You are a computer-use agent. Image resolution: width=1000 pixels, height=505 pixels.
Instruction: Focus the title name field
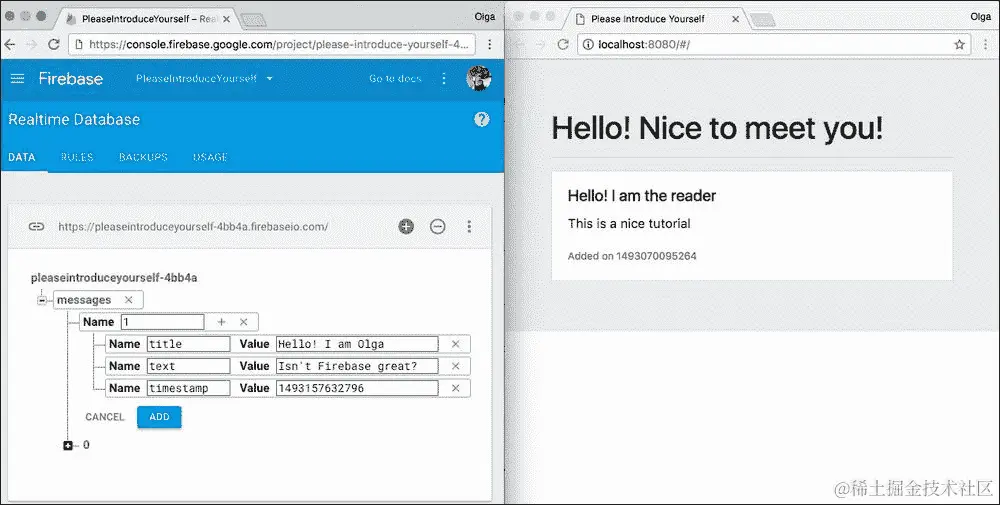[x=188, y=344]
